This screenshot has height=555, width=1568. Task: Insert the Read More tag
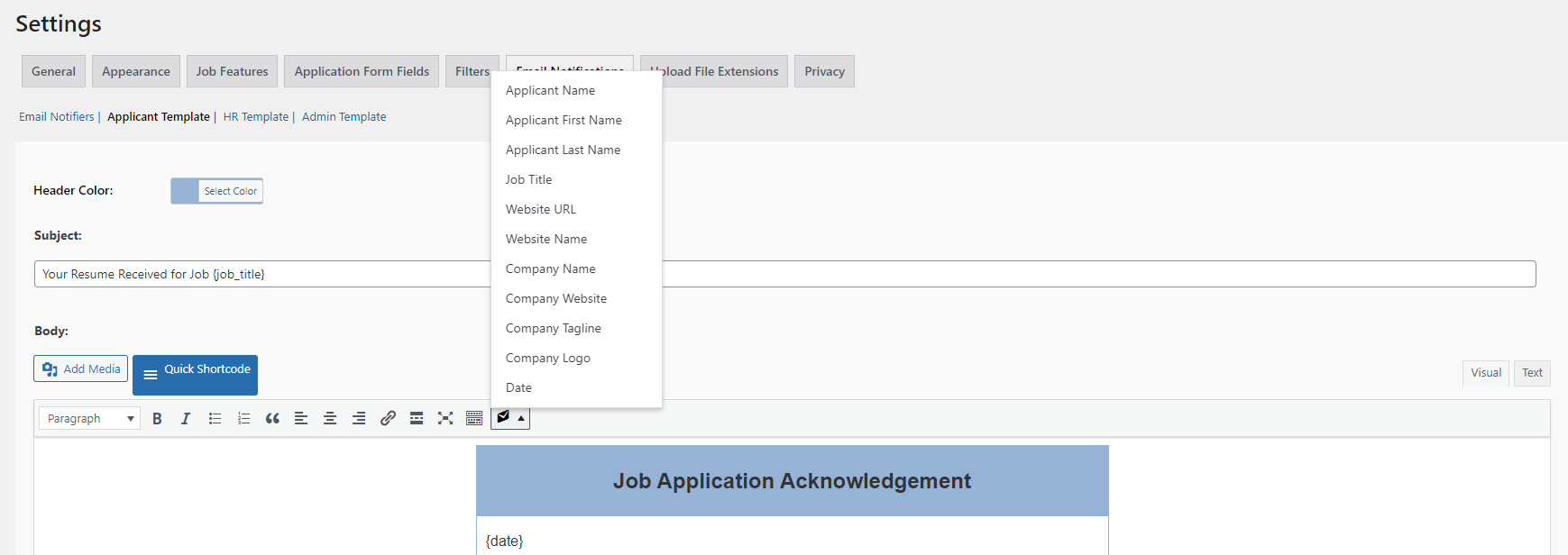417,418
